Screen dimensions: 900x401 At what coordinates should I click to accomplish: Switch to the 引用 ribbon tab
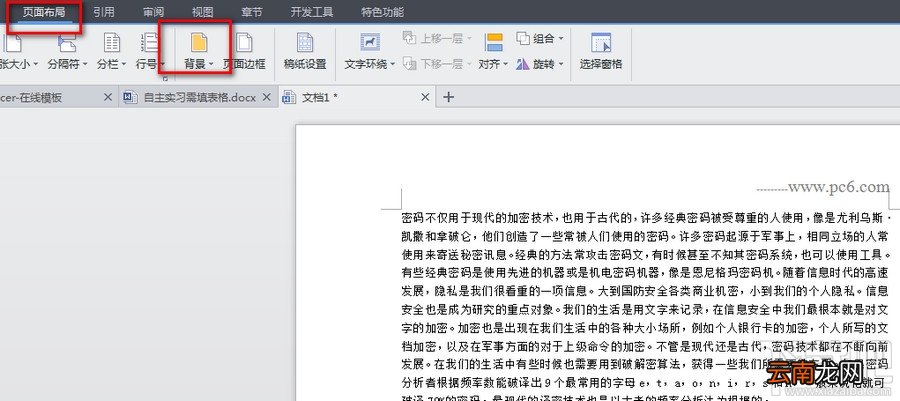tap(103, 12)
